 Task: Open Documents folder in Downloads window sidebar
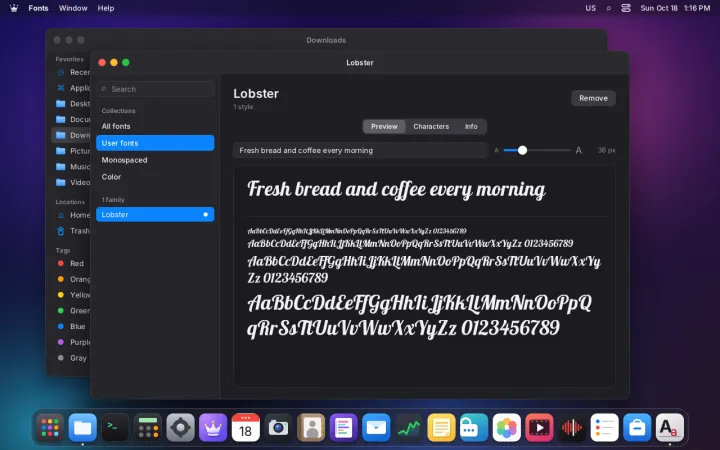coord(72,119)
